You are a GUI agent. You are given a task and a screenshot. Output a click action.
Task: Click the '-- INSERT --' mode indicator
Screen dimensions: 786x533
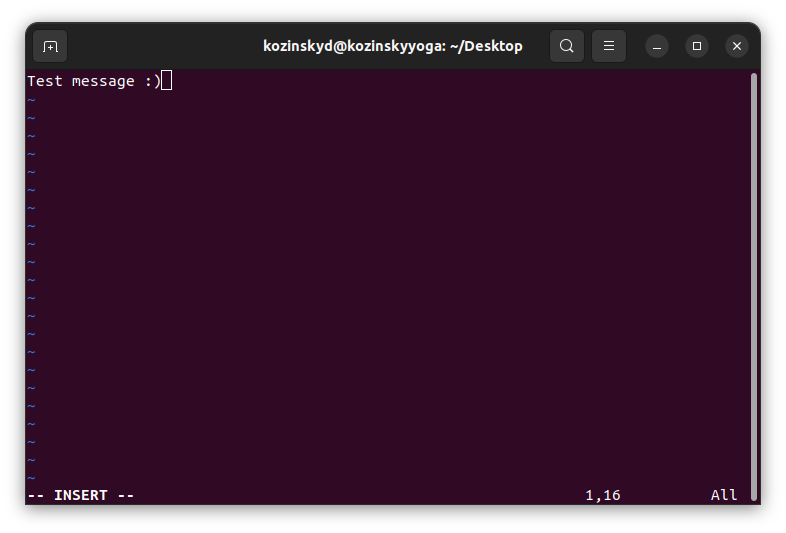click(81, 495)
